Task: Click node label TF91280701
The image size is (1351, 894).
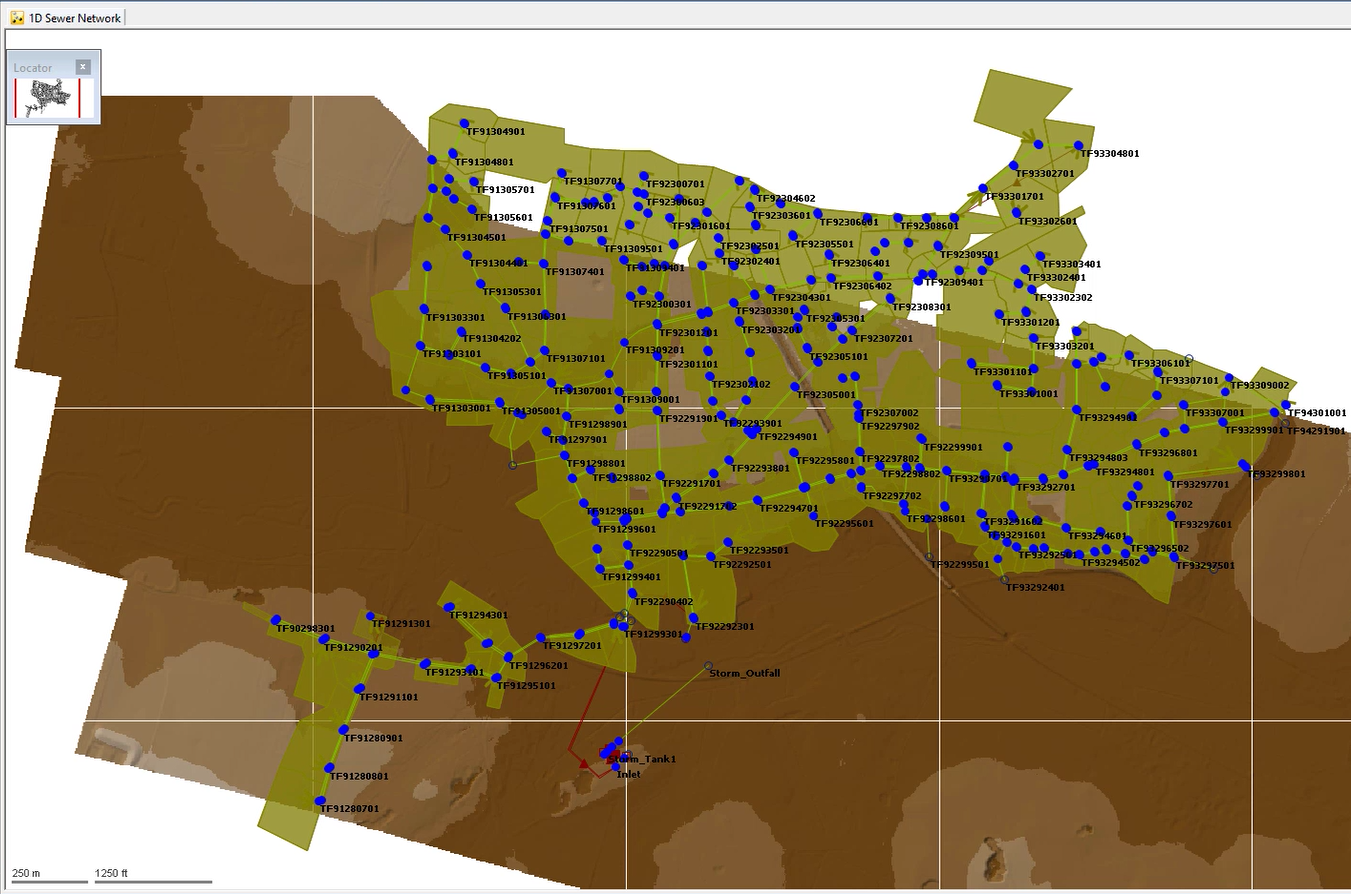Action: tap(349, 808)
